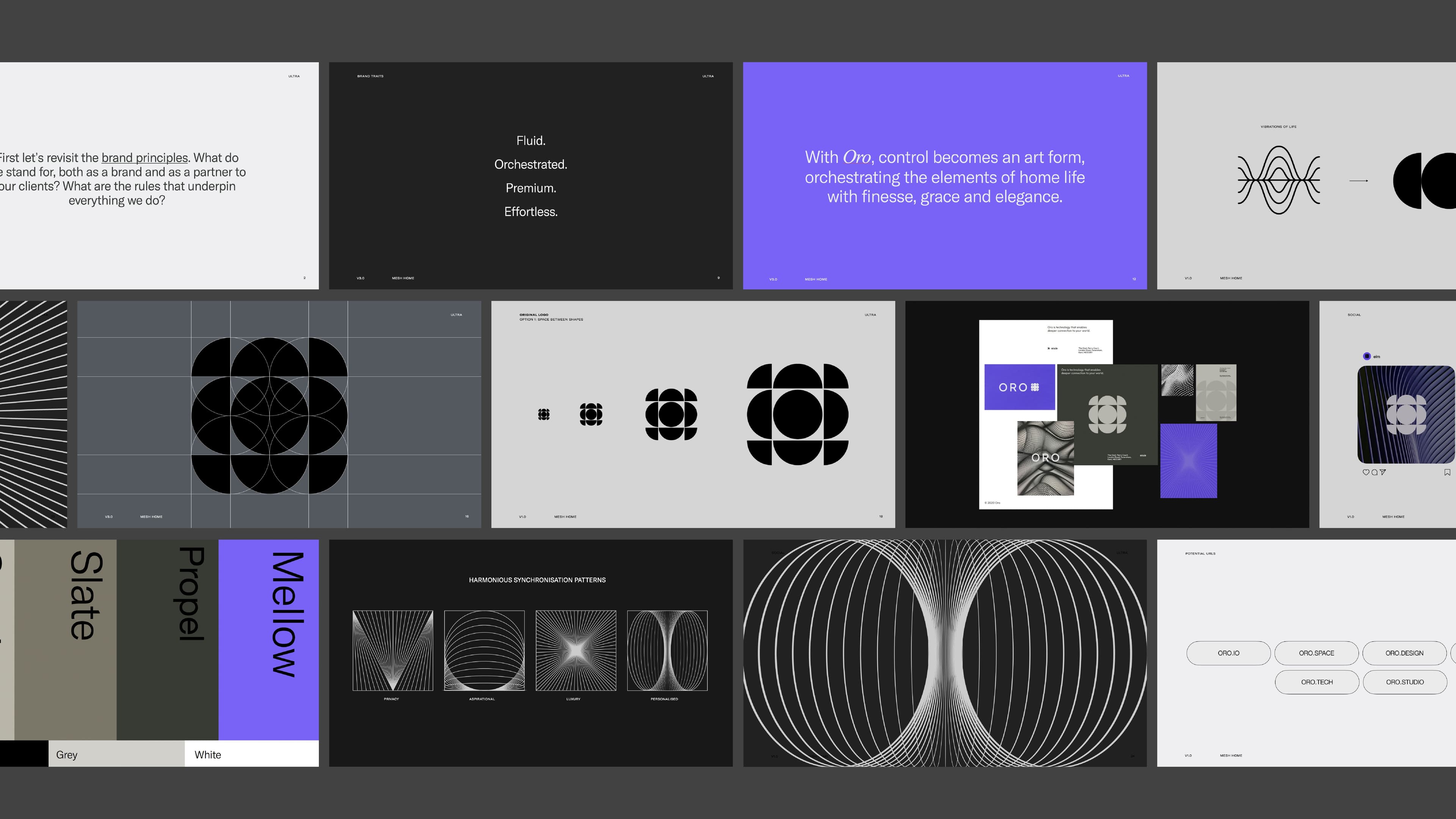Click the ORO.TECH pill button

pos(1316,682)
